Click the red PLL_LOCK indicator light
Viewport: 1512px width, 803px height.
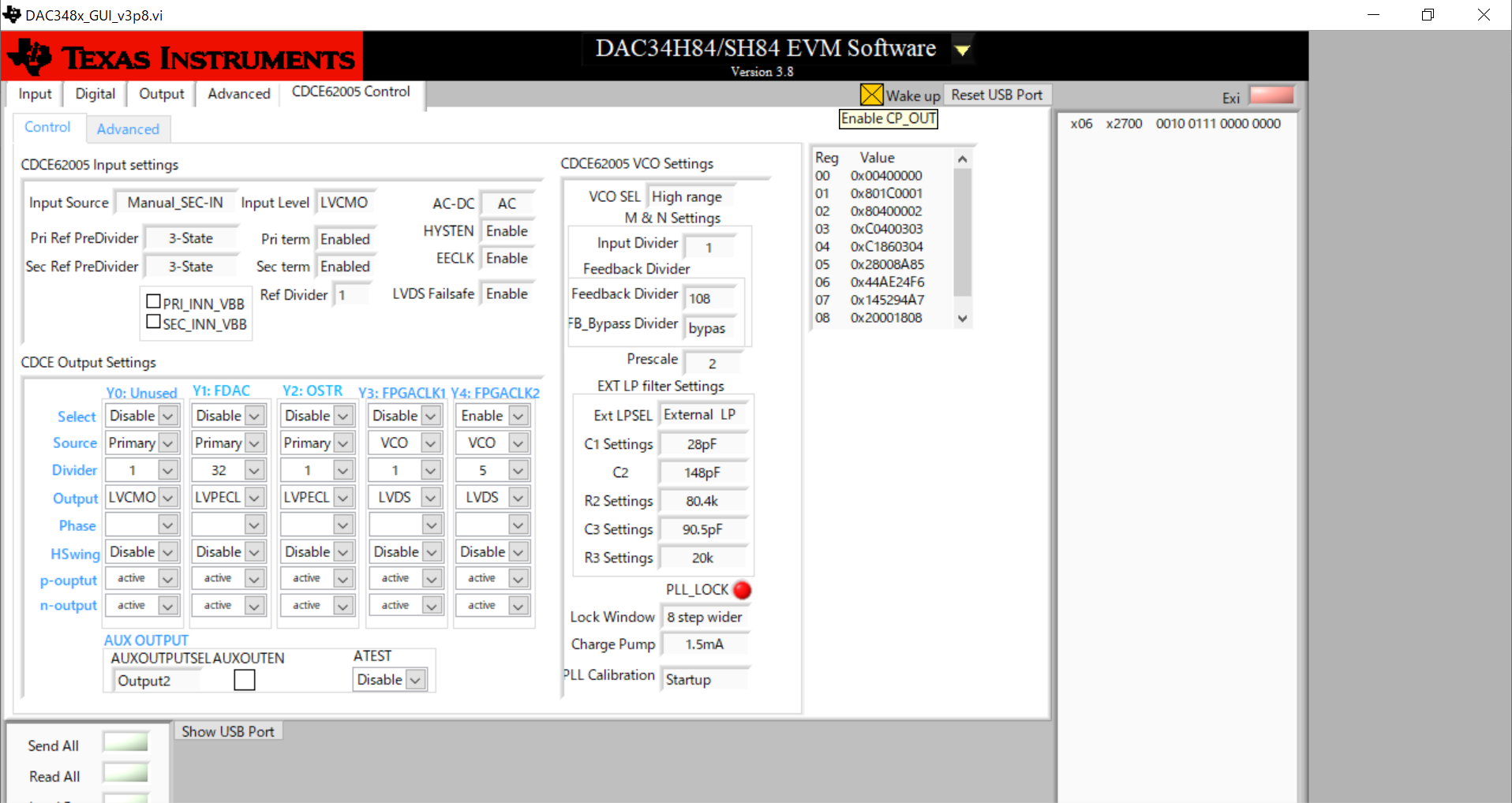[x=742, y=590]
